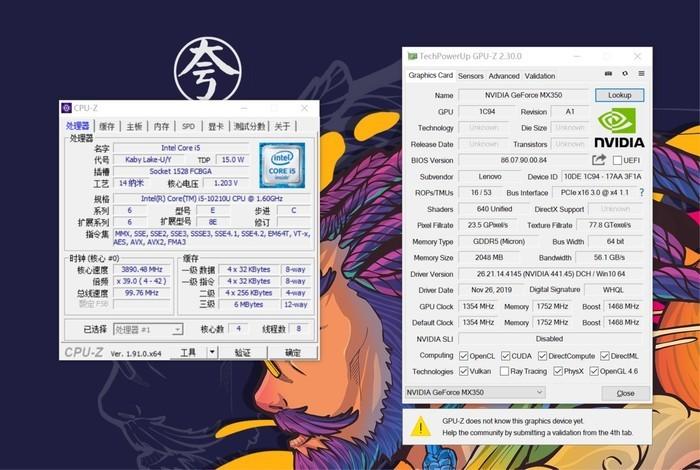700x470 pixels.
Task: Click the Memory Type value GDDR5 (Micron)
Action: (x=499, y=241)
